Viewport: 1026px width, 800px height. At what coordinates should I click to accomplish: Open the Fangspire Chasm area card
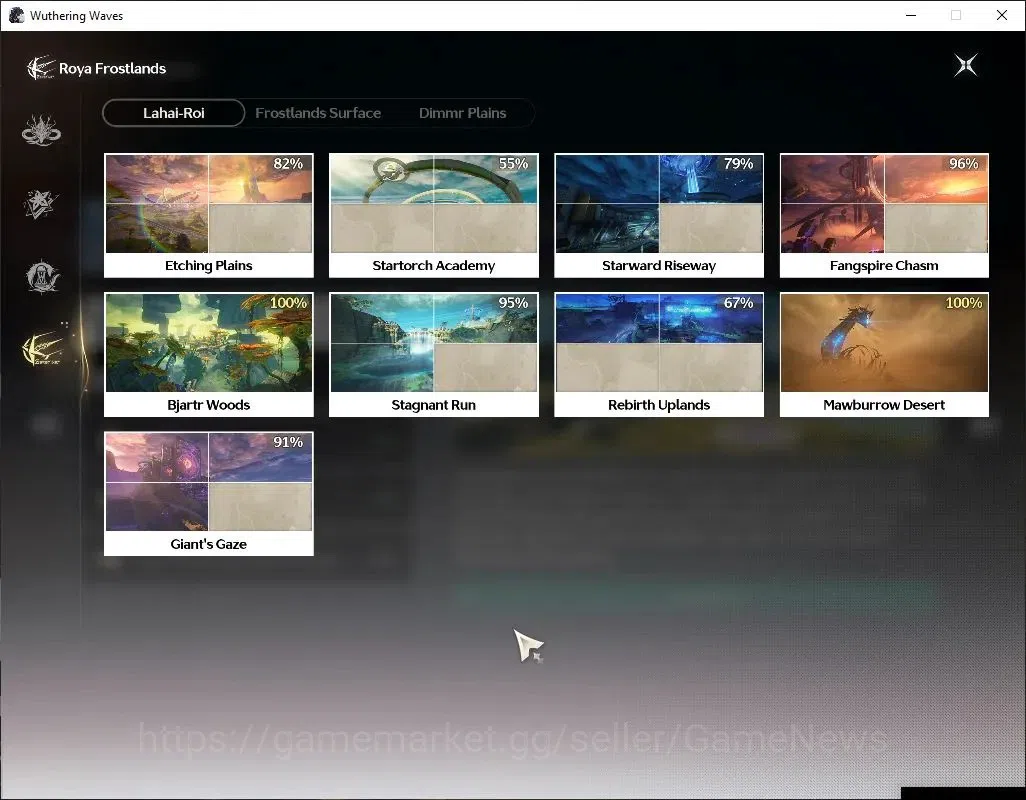pos(884,215)
